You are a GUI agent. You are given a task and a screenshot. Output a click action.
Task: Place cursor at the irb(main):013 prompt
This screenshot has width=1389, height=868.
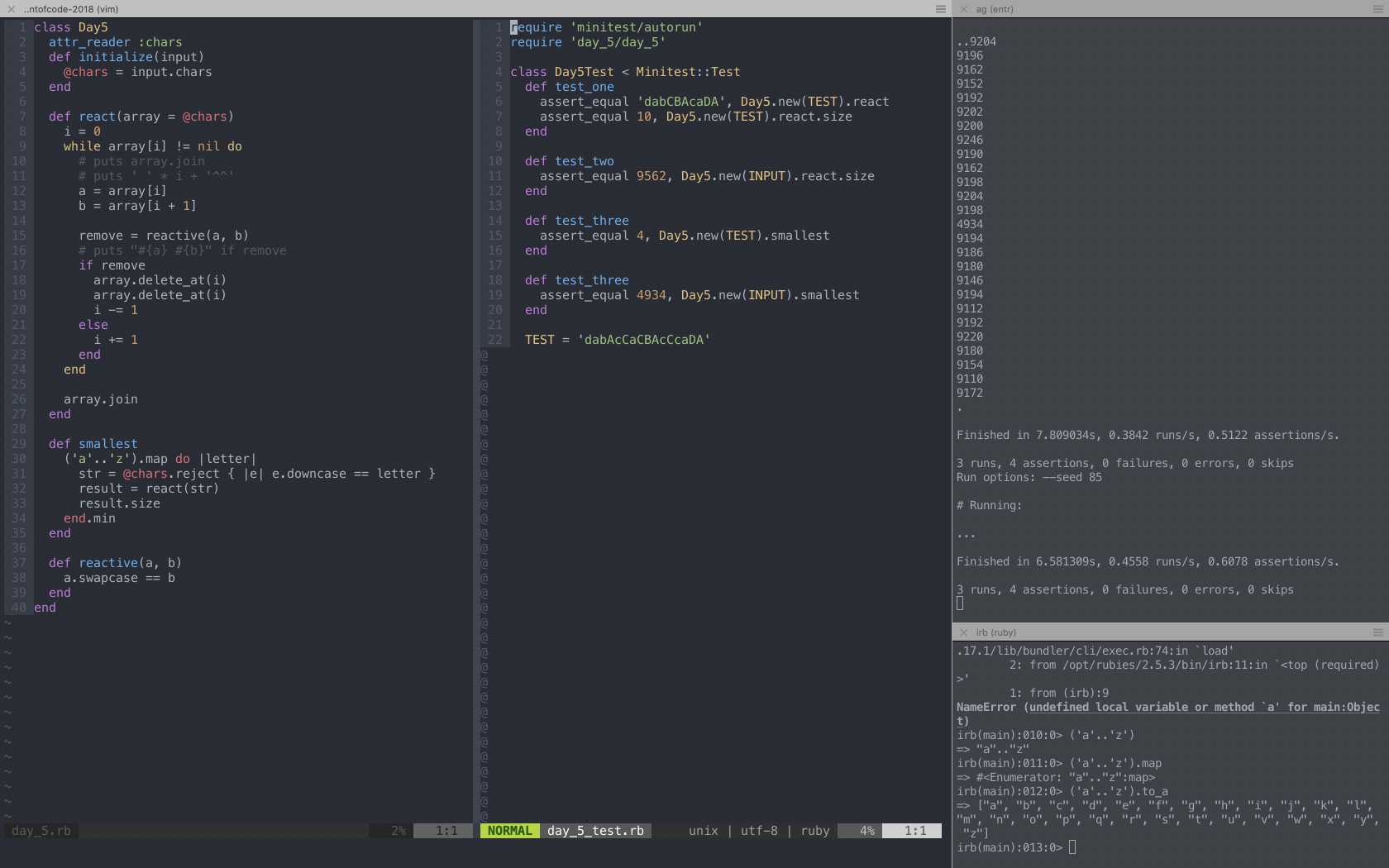(1072, 847)
